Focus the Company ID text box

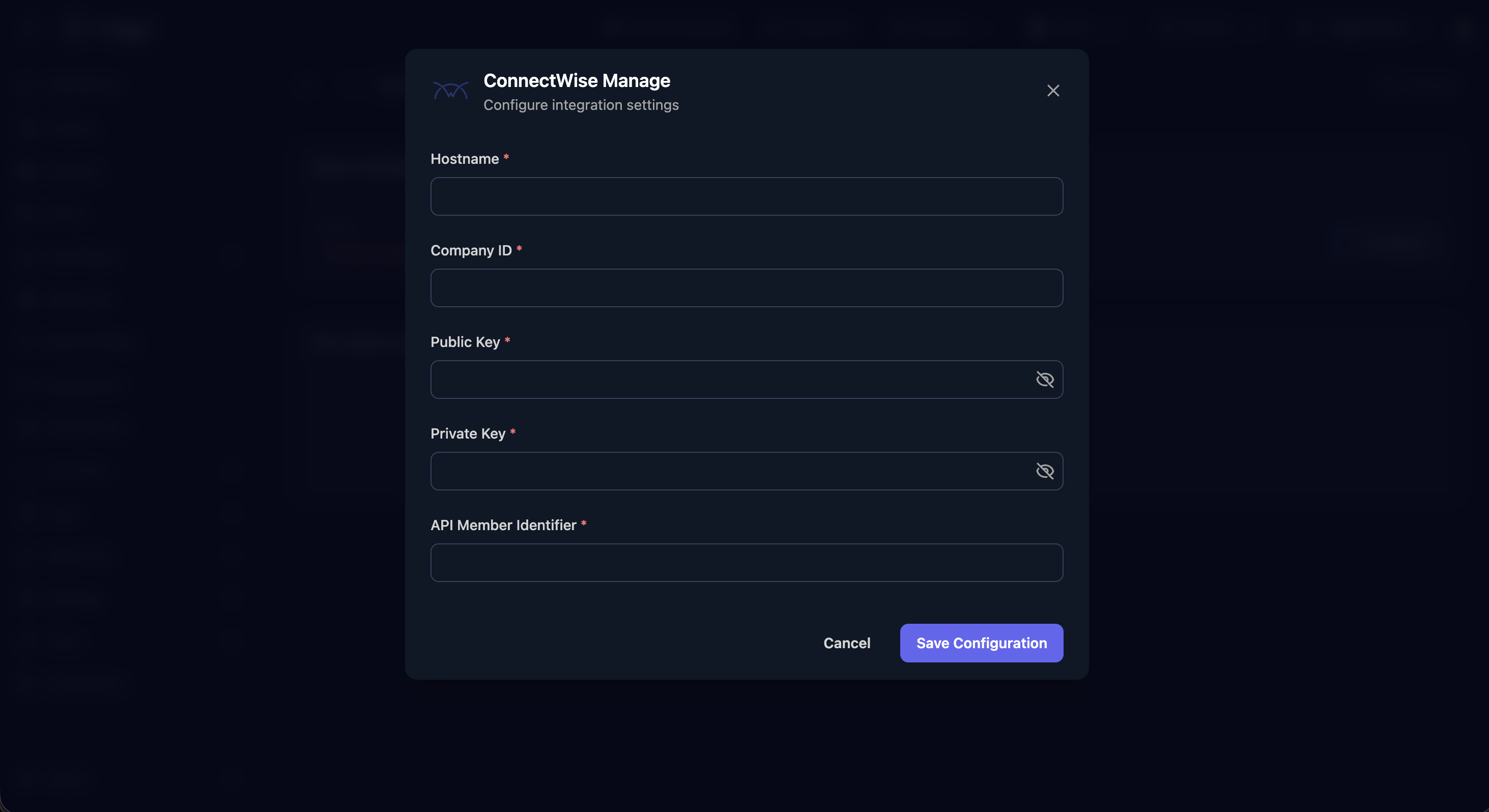746,288
